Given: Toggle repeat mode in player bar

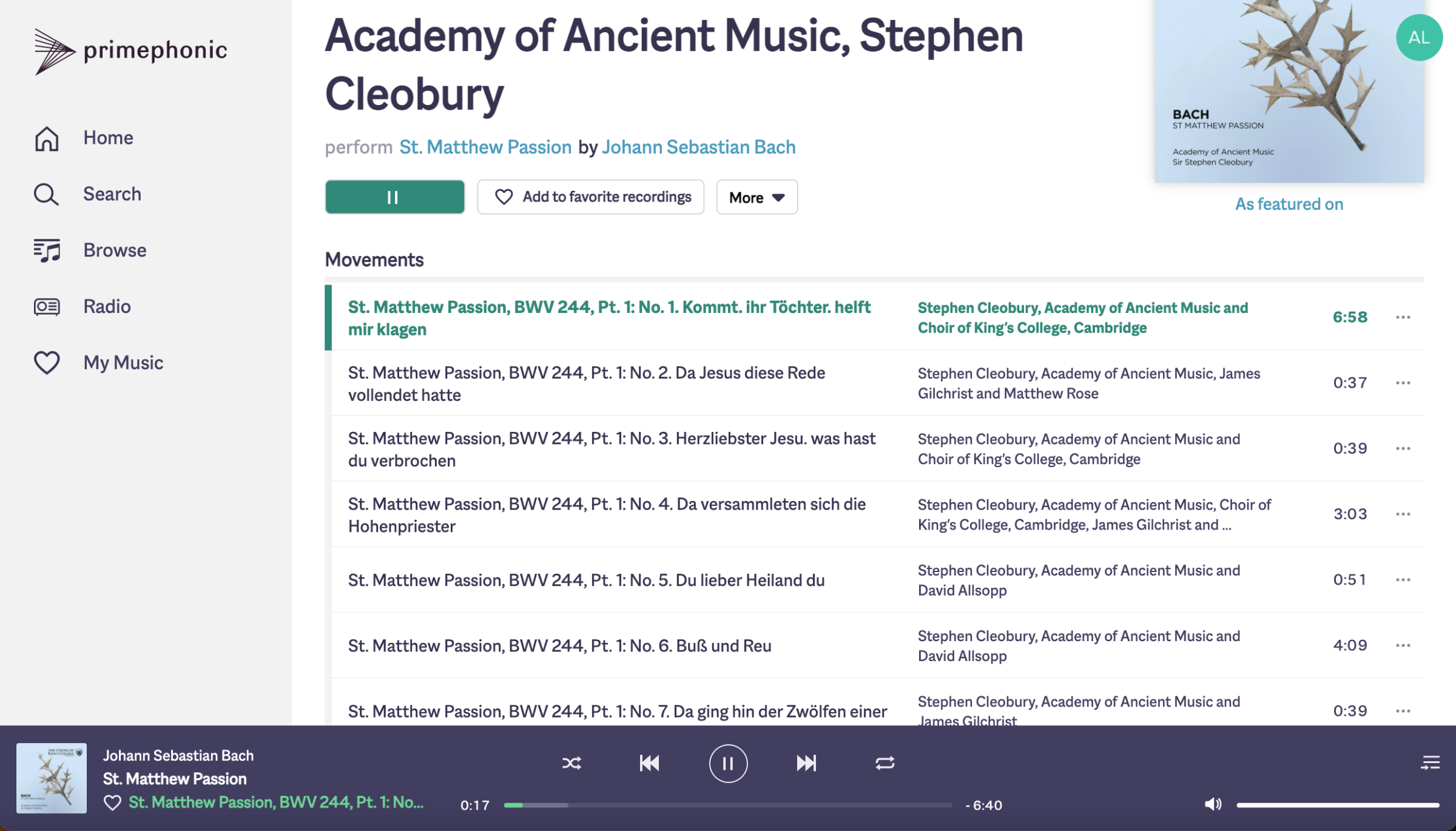Looking at the screenshot, I should tap(885, 763).
